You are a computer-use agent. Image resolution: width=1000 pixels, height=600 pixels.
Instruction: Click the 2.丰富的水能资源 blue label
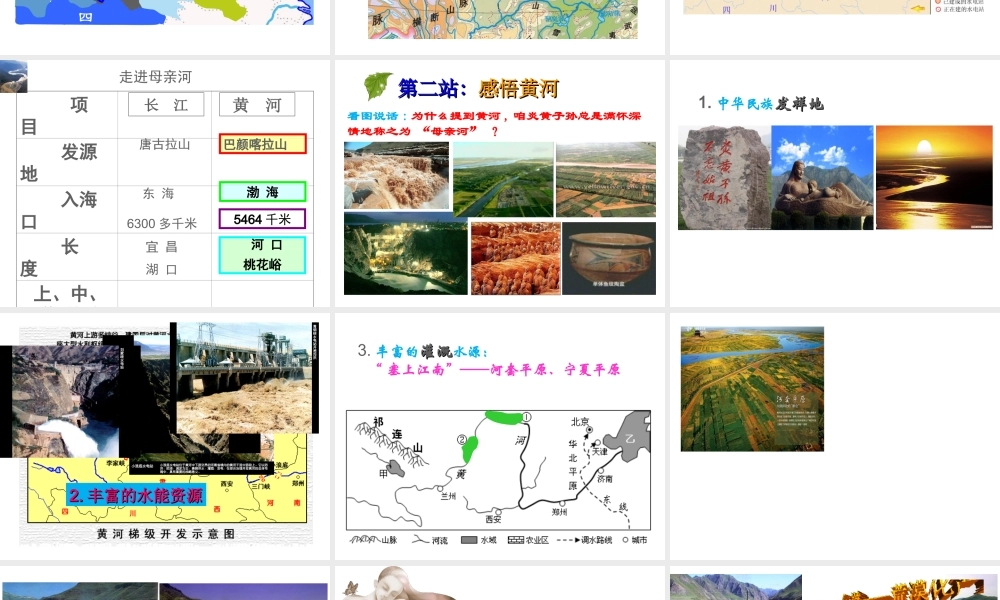[x=136, y=495]
